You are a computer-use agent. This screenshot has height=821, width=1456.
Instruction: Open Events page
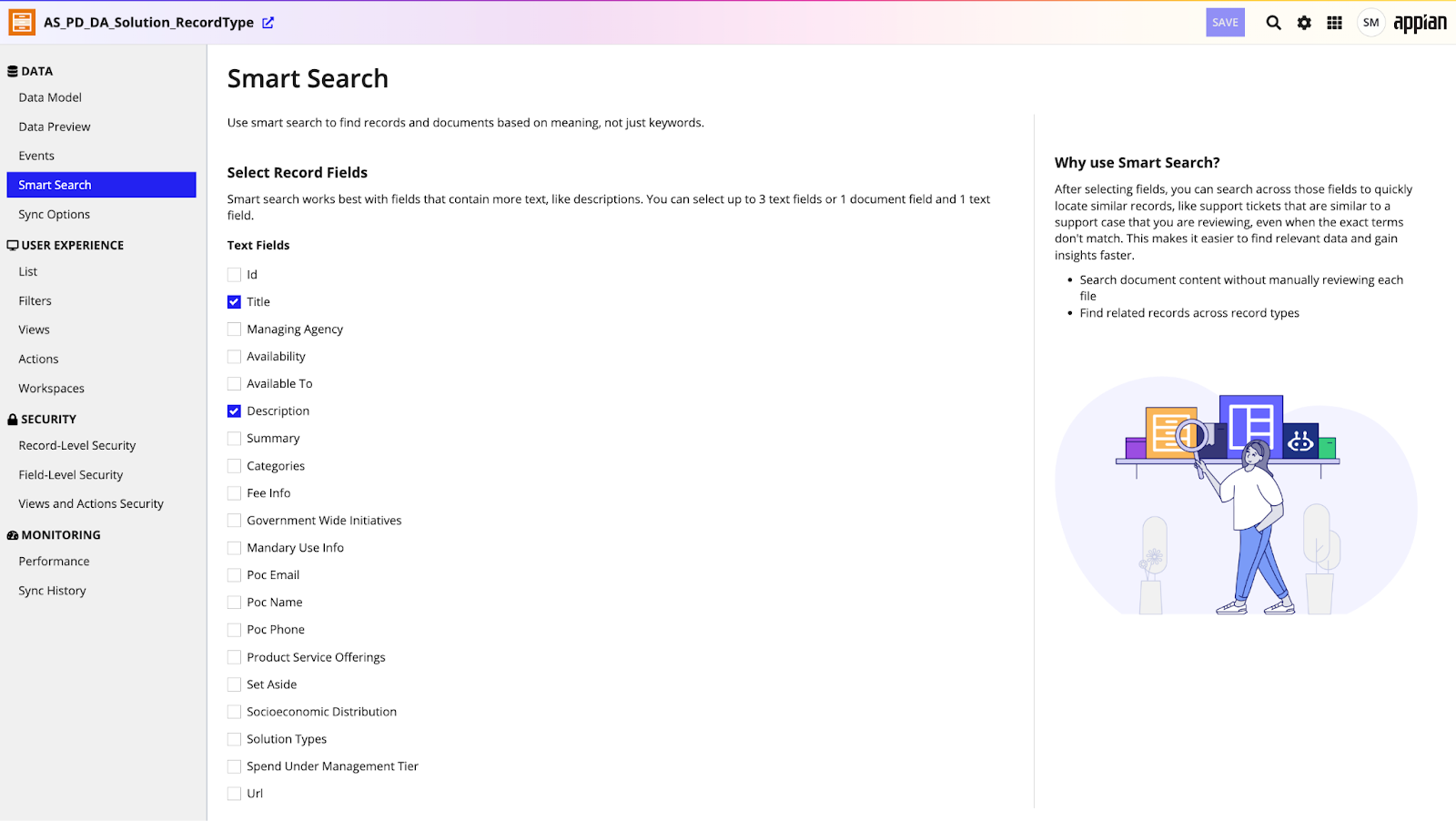36,156
